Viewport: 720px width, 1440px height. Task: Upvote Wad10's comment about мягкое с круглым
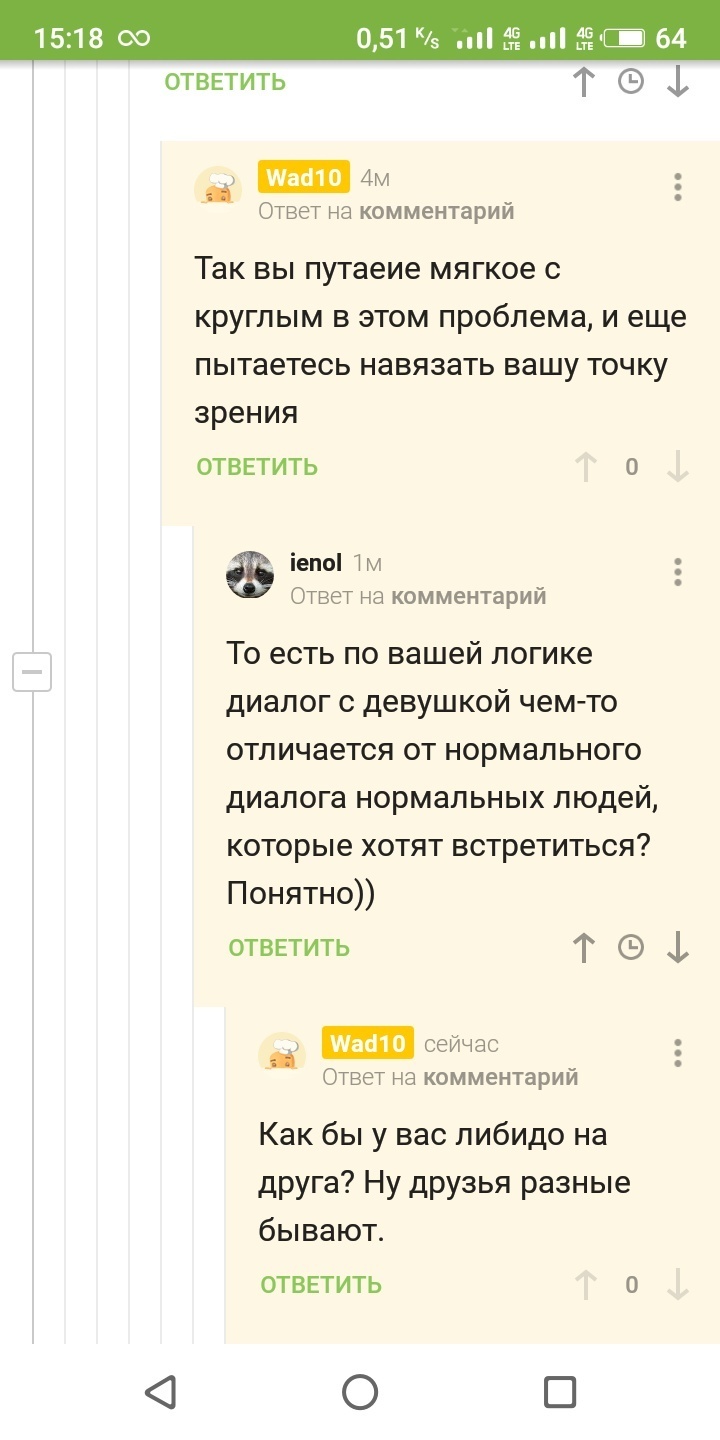click(585, 467)
